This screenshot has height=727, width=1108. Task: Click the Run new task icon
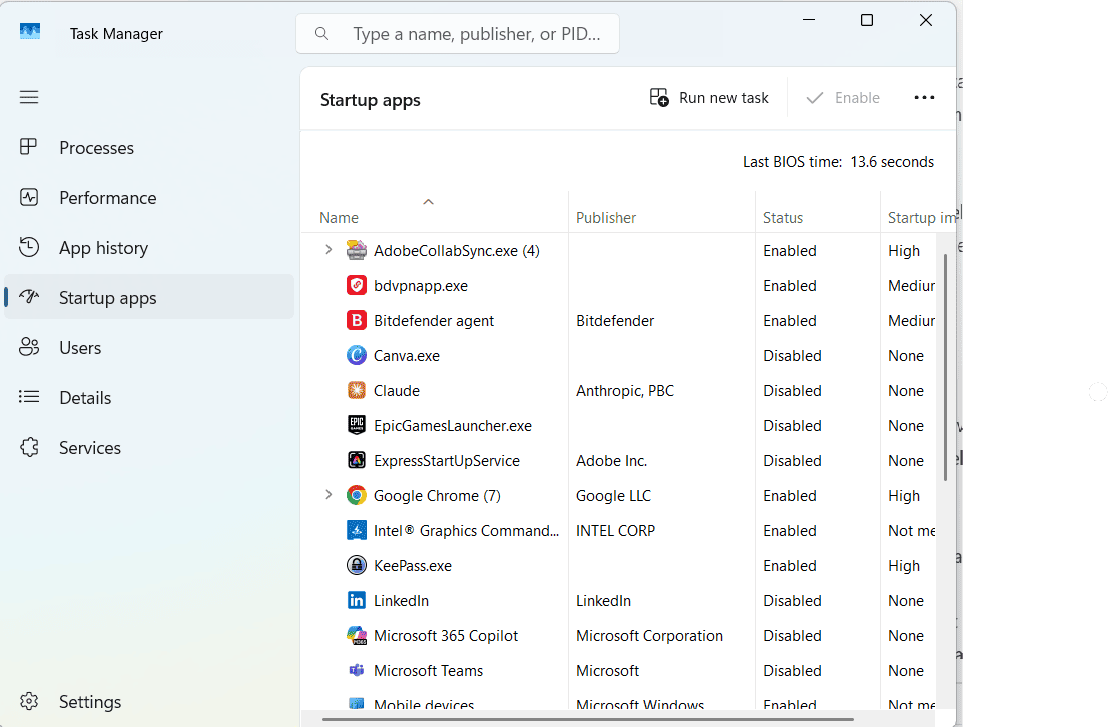click(659, 97)
